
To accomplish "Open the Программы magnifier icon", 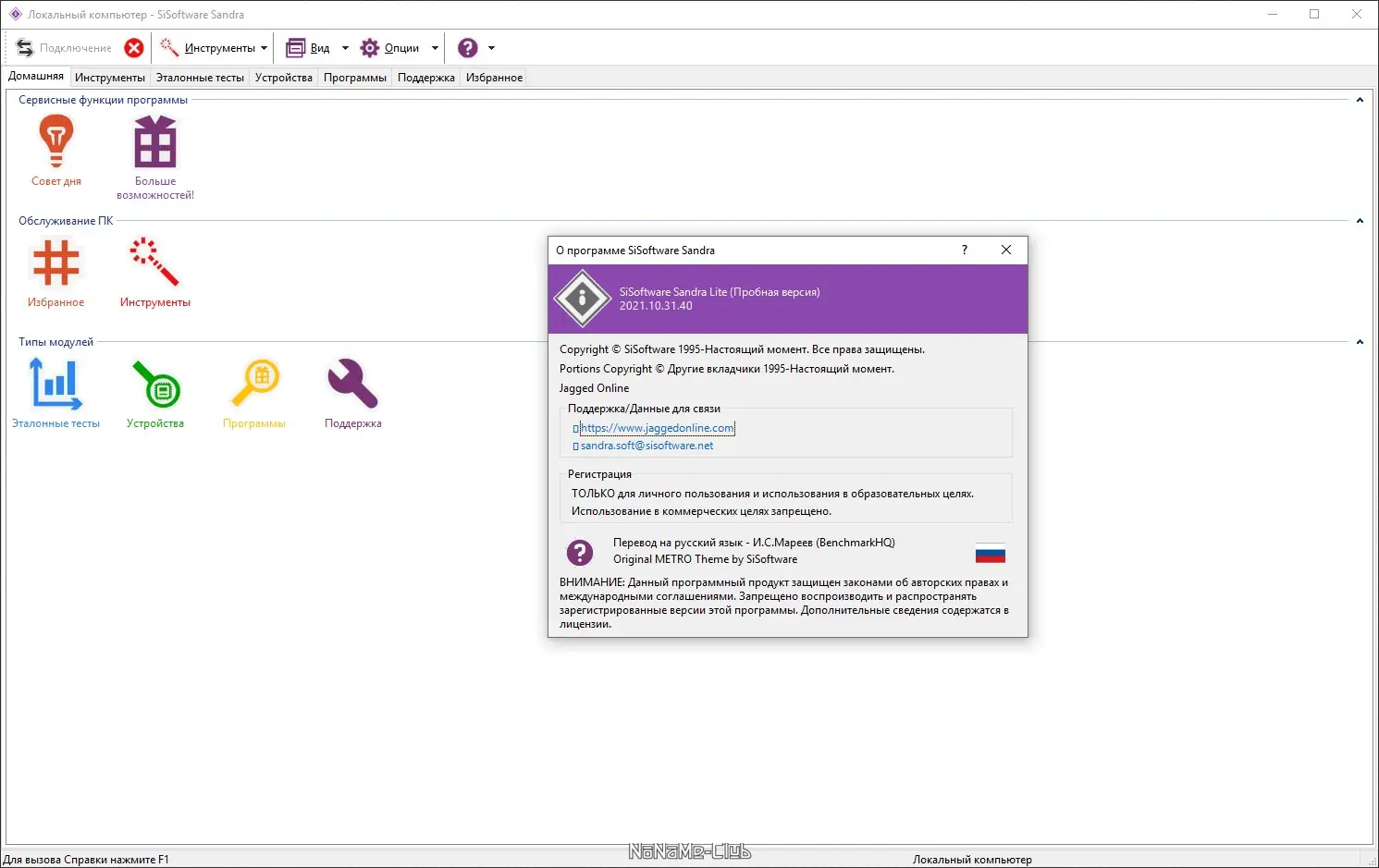I will pos(254,384).
